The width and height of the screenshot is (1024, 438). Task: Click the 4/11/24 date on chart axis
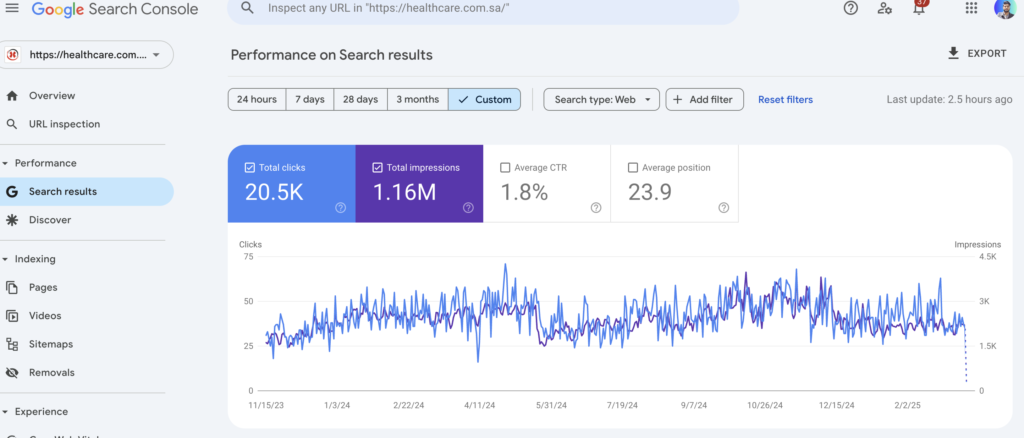480,405
